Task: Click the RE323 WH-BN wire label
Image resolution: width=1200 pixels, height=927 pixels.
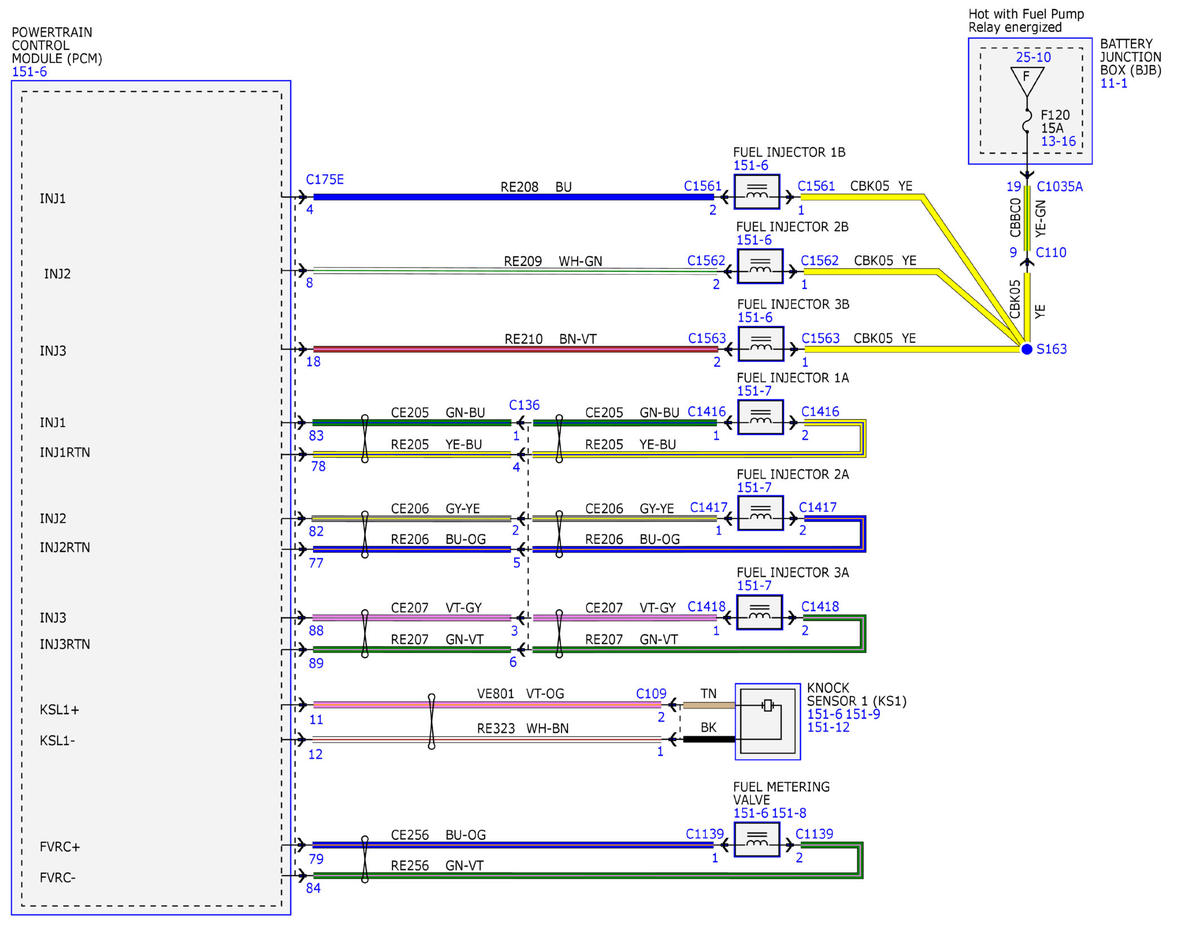Action: (523, 729)
